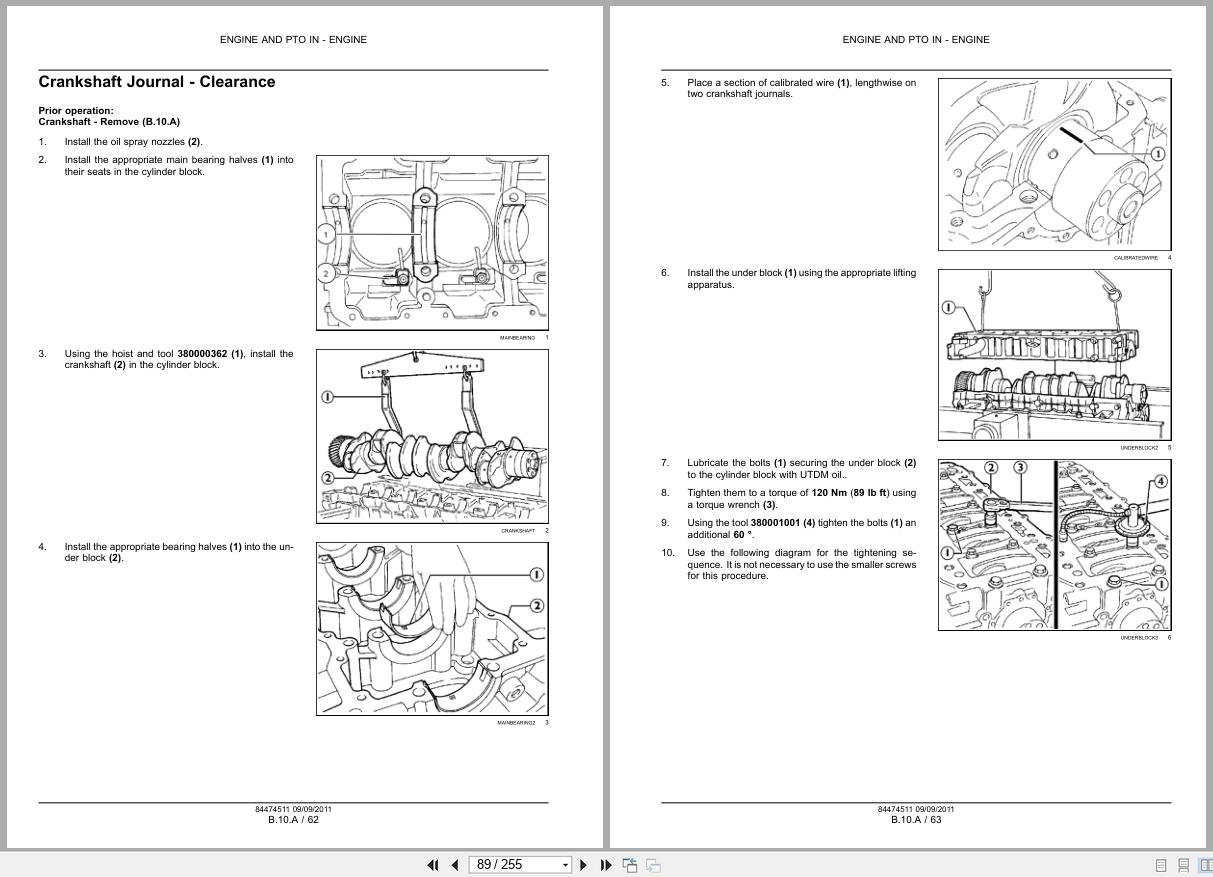Click the grayed duplicate-page icon in the toolbar
1213x877 pixels.
coord(653,864)
